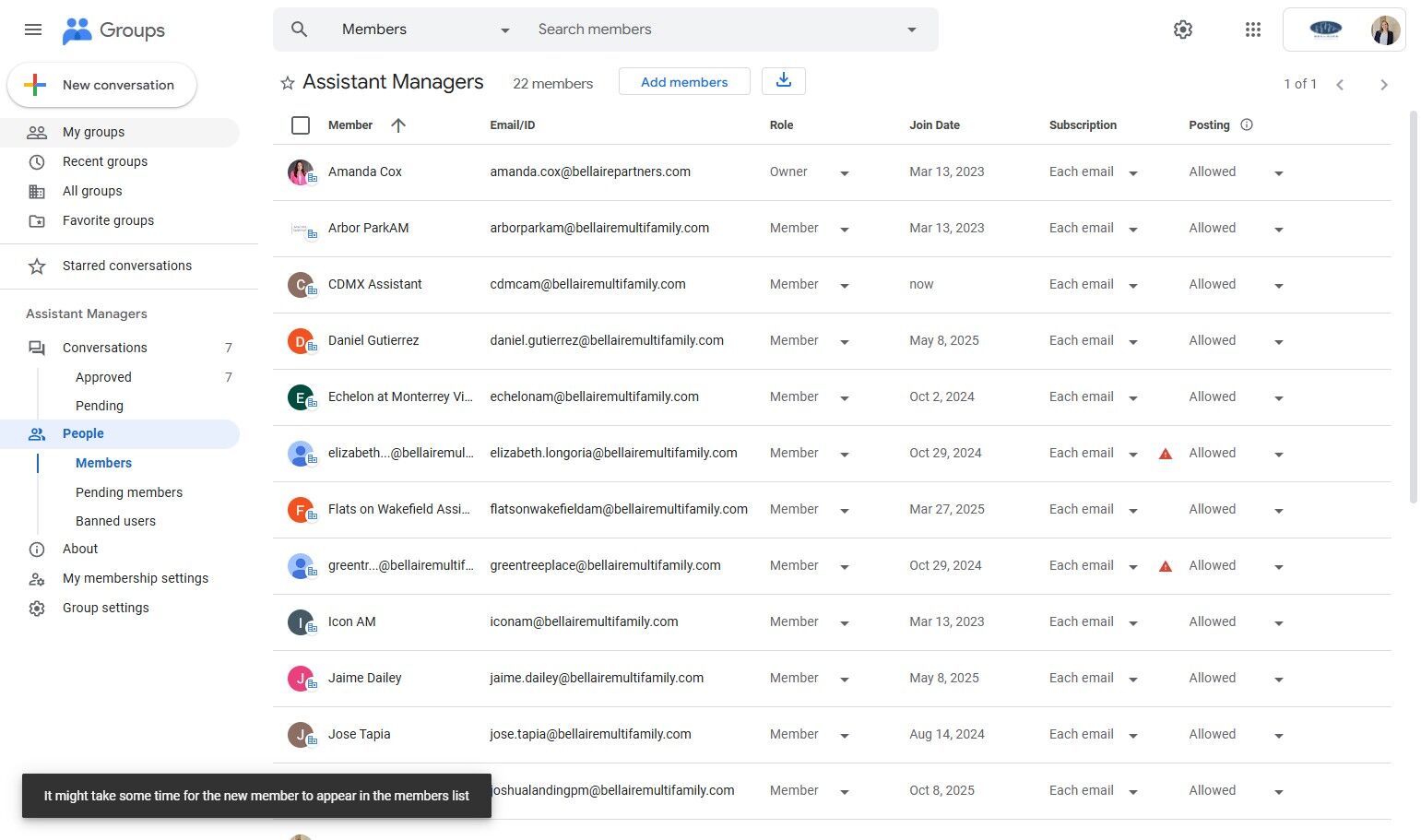The image size is (1421, 840).
Task: Open the main menu hamburger icon
Action: pyautogui.click(x=33, y=30)
